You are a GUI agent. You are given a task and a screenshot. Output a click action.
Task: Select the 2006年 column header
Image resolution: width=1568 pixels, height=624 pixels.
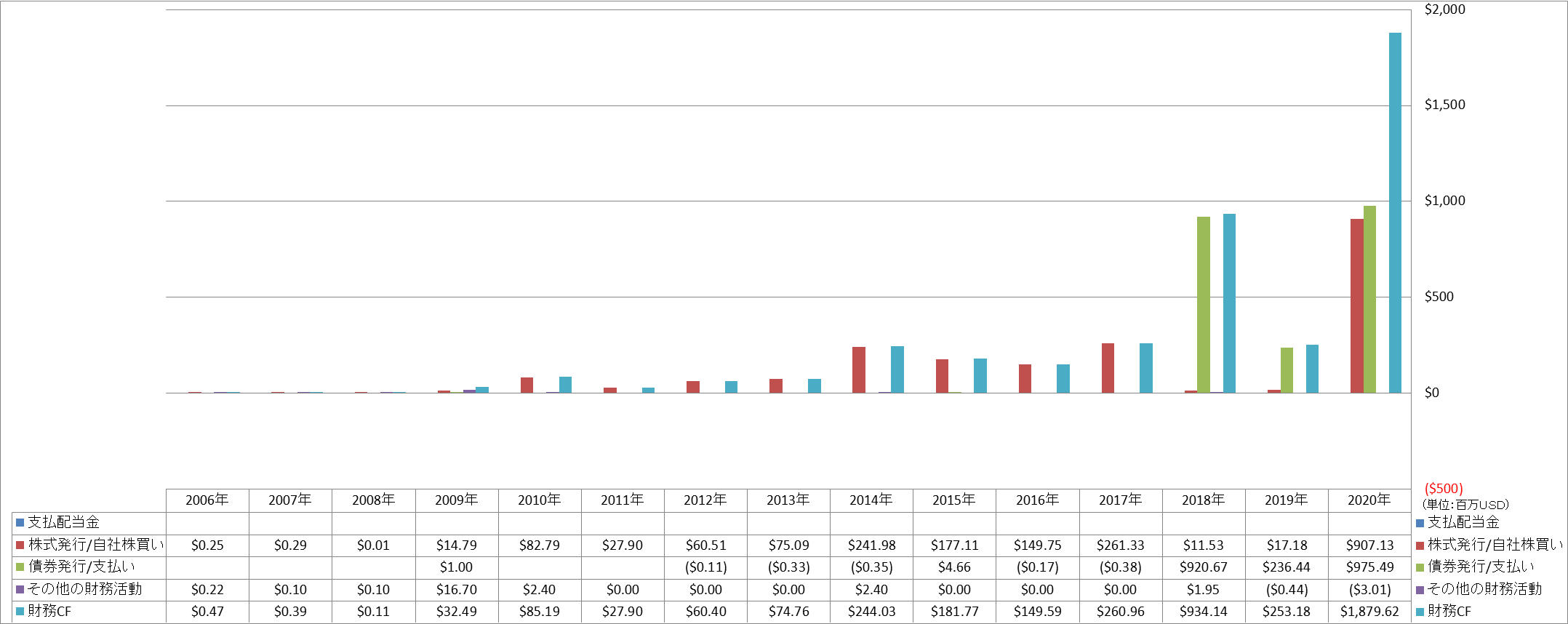tap(207, 500)
